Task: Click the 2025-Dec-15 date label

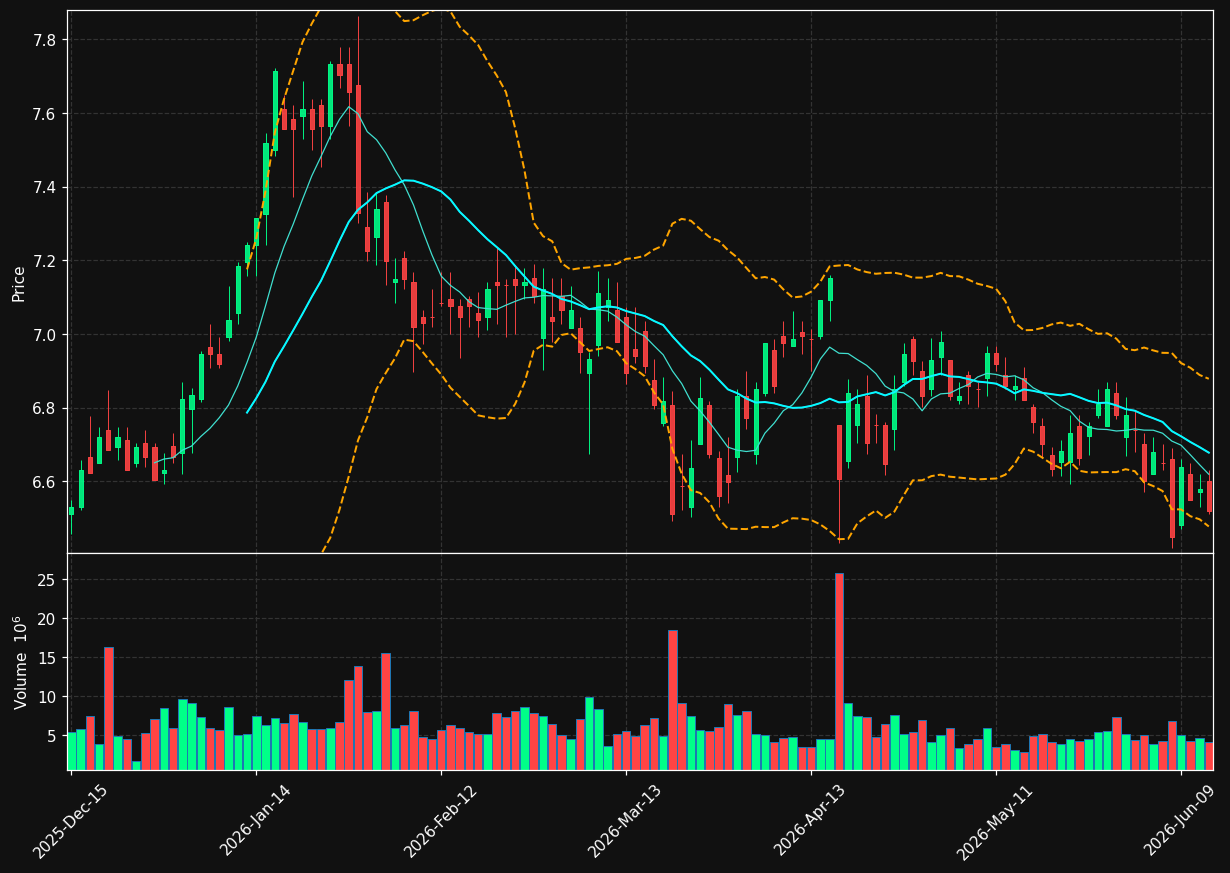Action: point(70,821)
